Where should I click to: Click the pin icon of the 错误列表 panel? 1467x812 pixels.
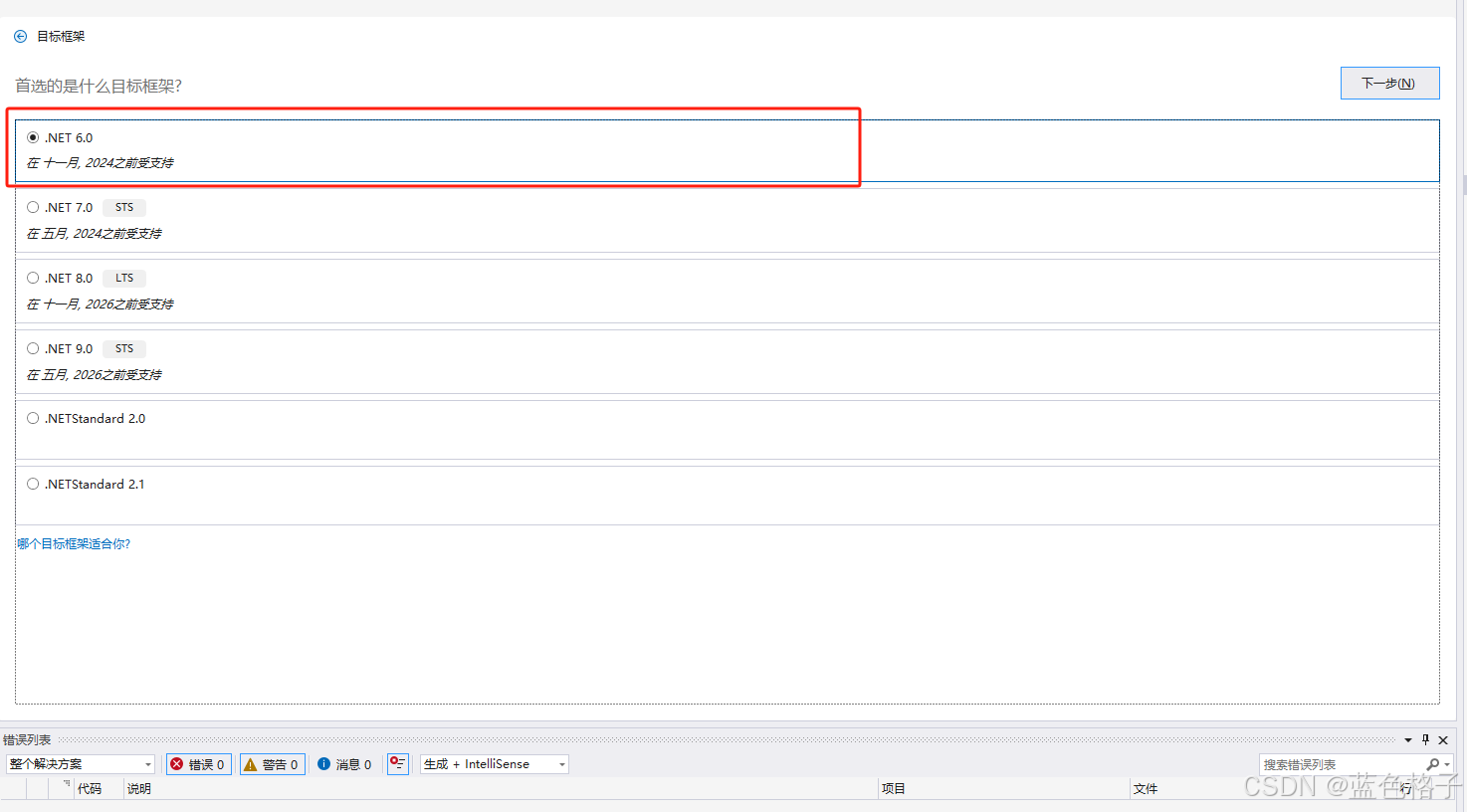coord(1425,739)
